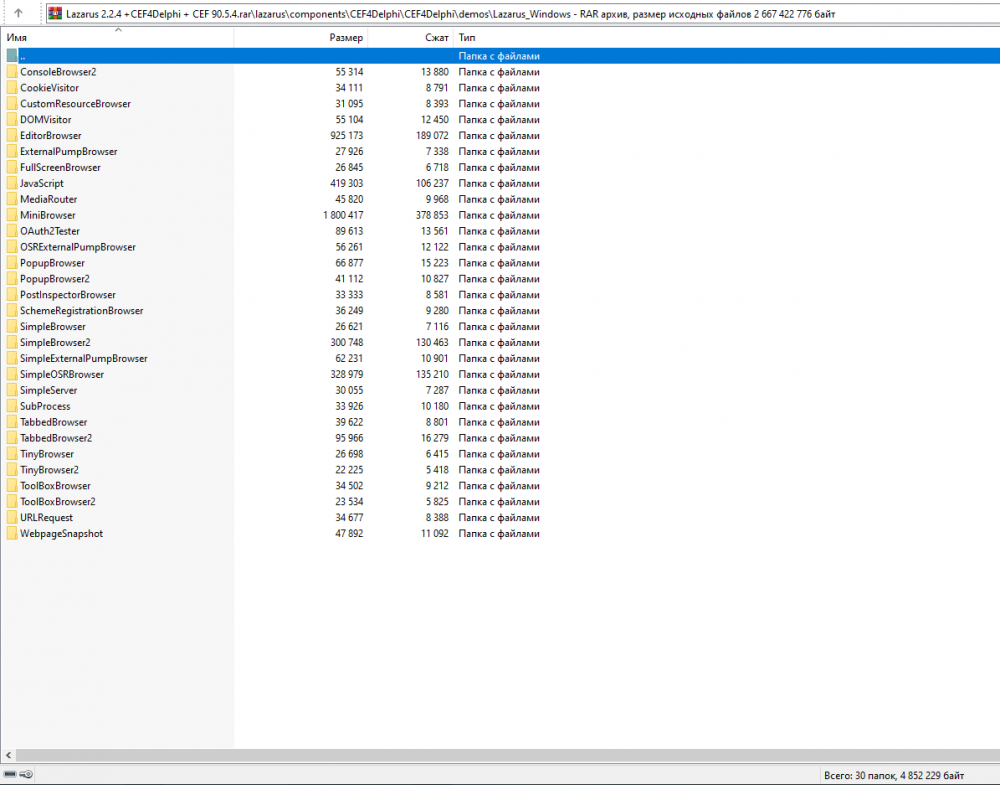Click the PopupBrowser2 folder icon
The image size is (1000, 785).
[x=12, y=279]
